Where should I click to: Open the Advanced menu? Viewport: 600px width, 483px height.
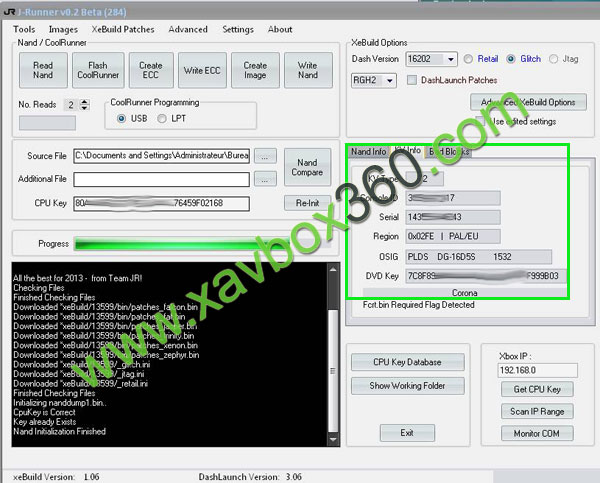[188, 29]
